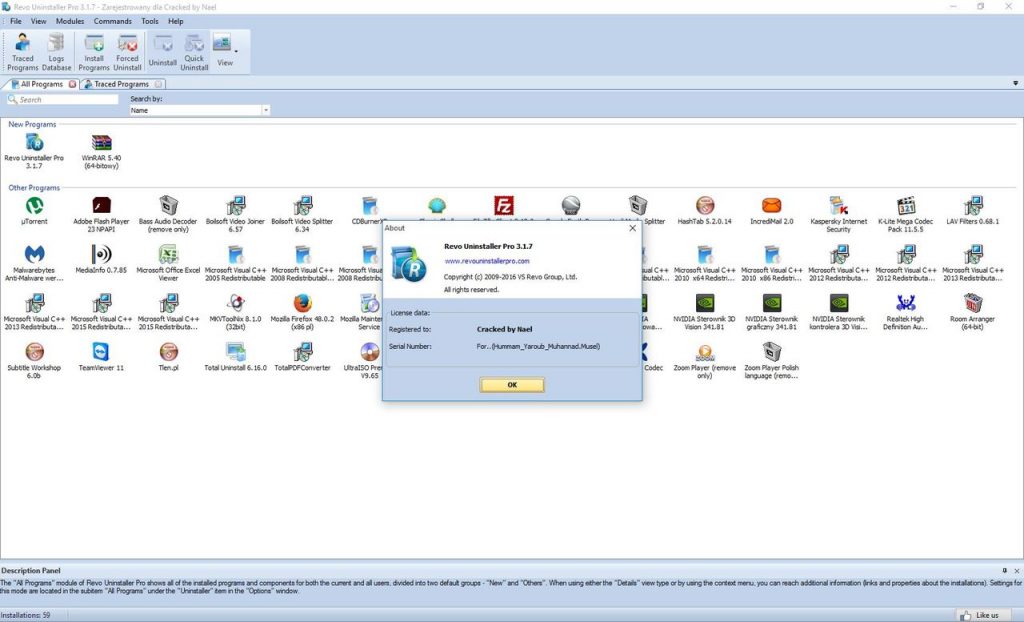Click the Quick Uninstall toolbar button
The image size is (1024, 622).
194,52
